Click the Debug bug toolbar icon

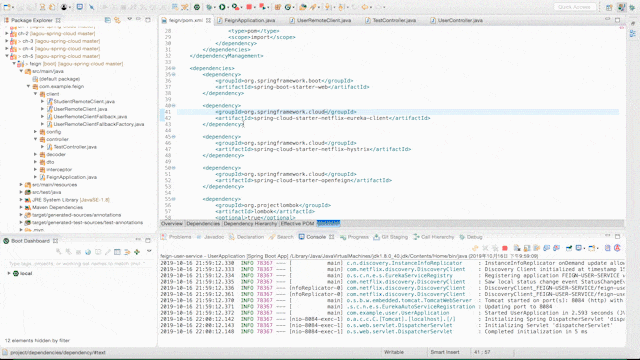(x=210, y=7)
